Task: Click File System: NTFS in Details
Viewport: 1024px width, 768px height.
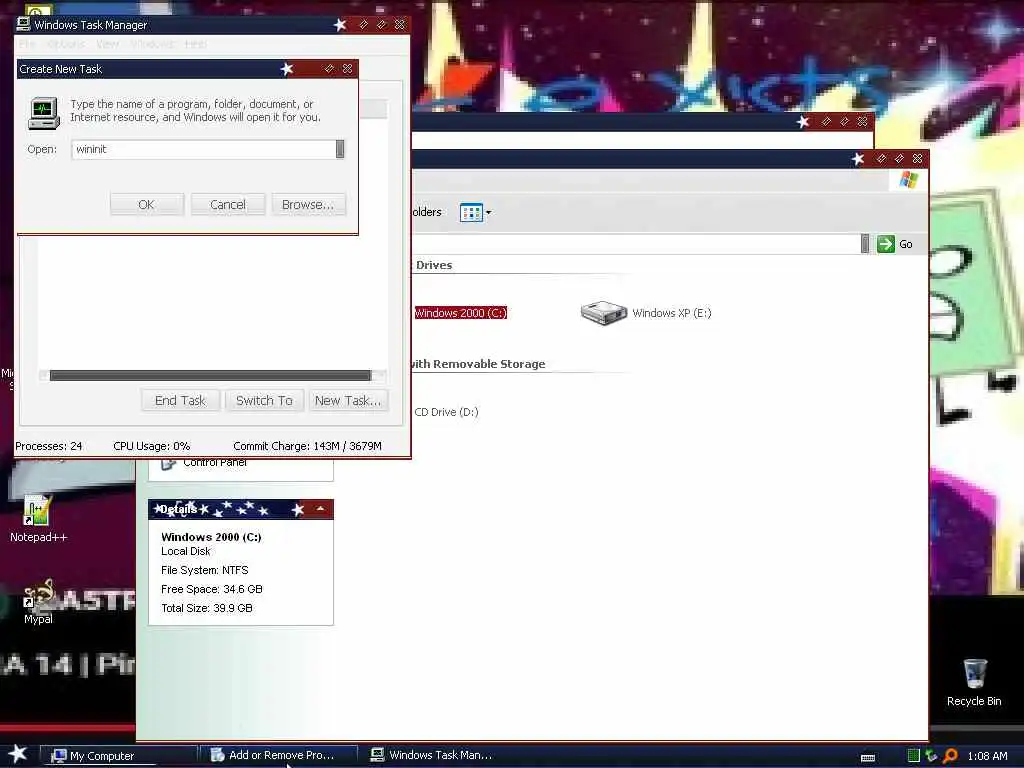Action: 204,570
